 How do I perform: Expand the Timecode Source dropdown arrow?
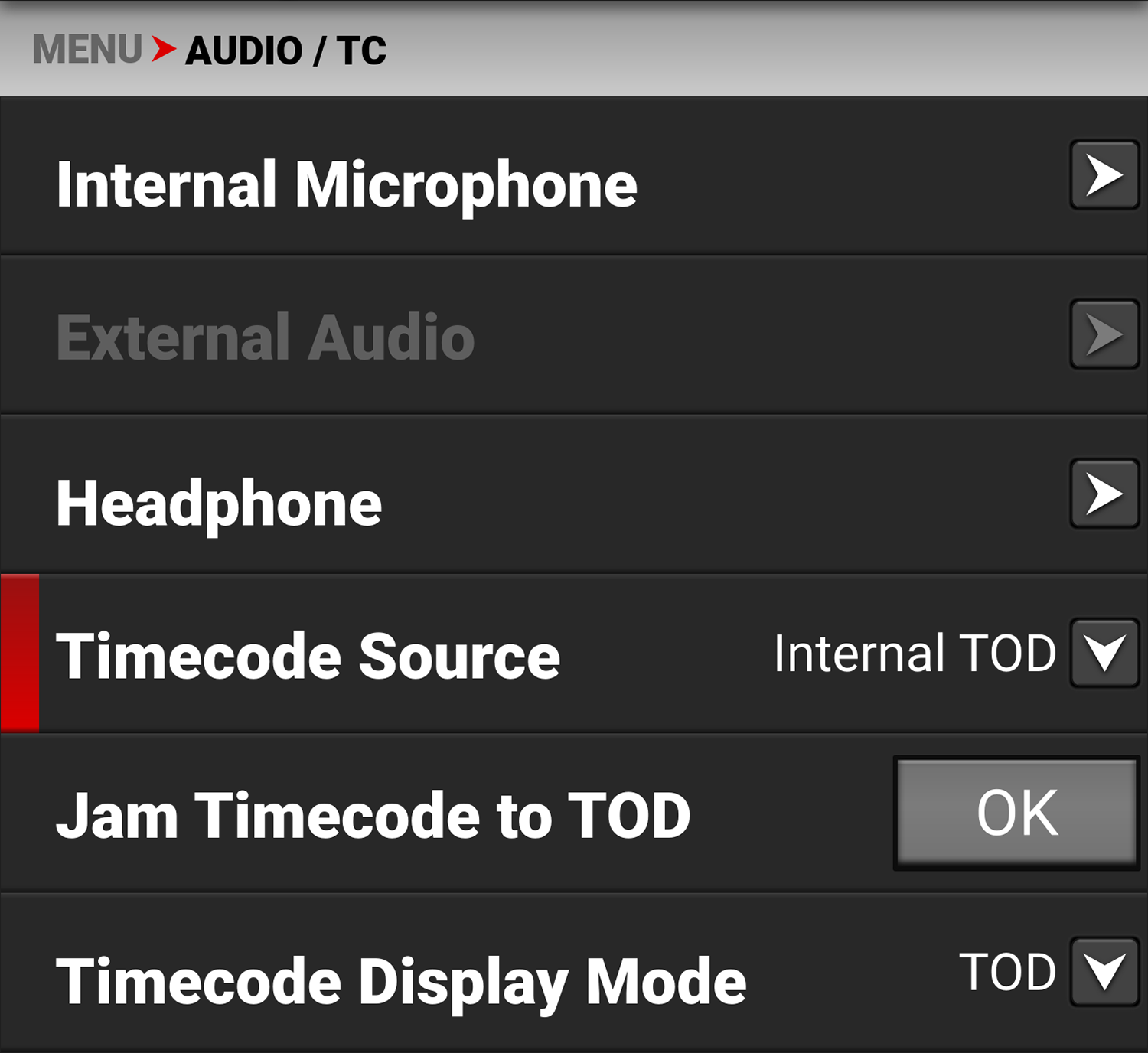pos(1104,653)
